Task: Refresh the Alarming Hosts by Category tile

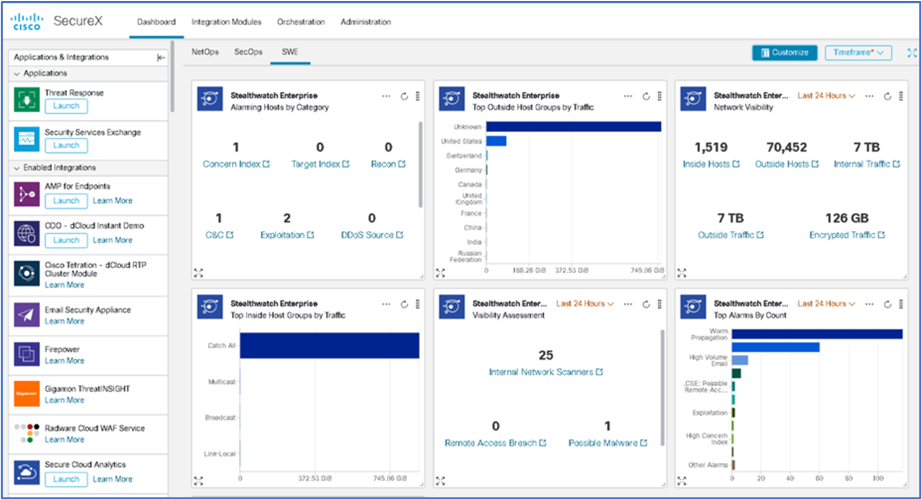Action: click(404, 96)
